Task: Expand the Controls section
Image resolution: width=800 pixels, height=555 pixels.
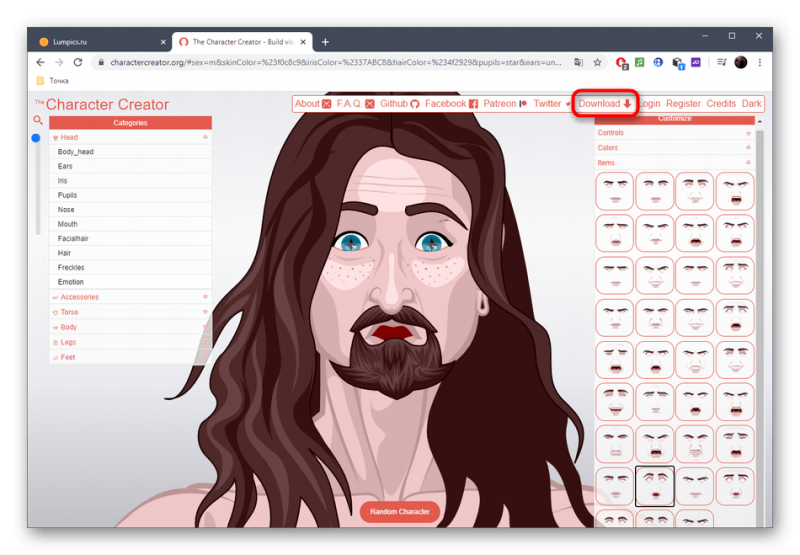Action: [674, 133]
